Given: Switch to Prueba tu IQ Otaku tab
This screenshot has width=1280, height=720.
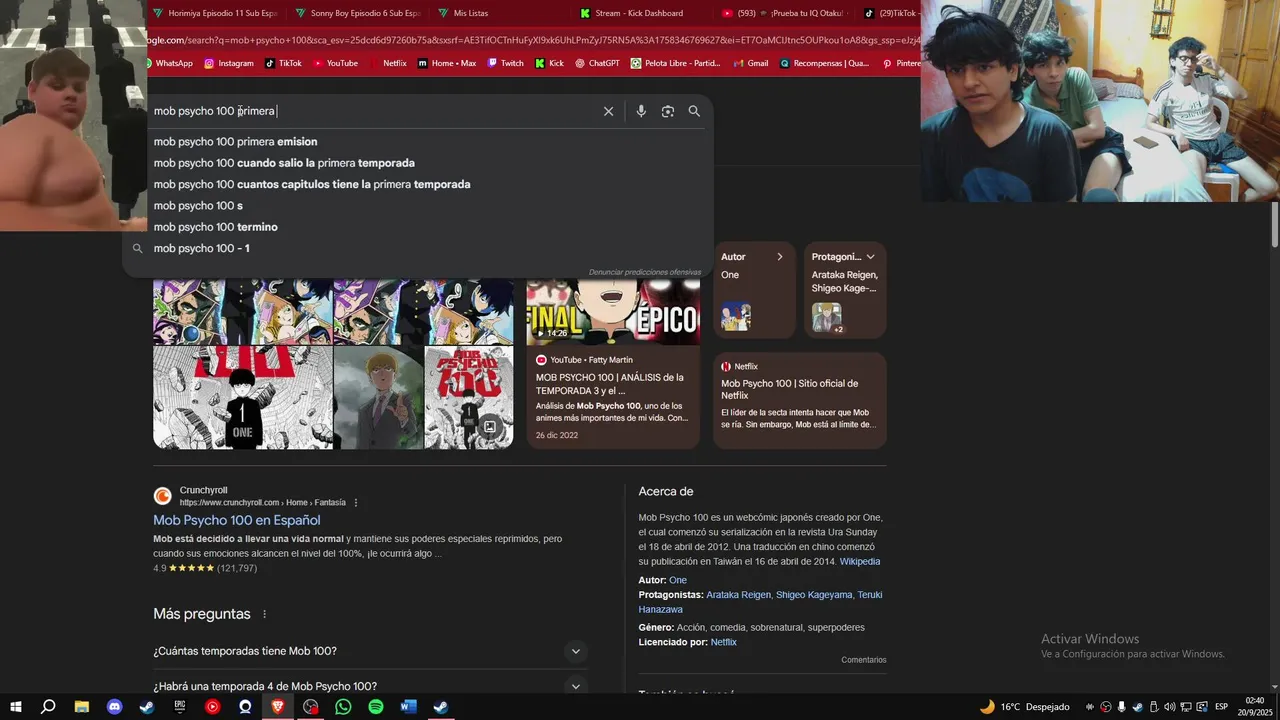Looking at the screenshot, I should pyautogui.click(x=784, y=13).
